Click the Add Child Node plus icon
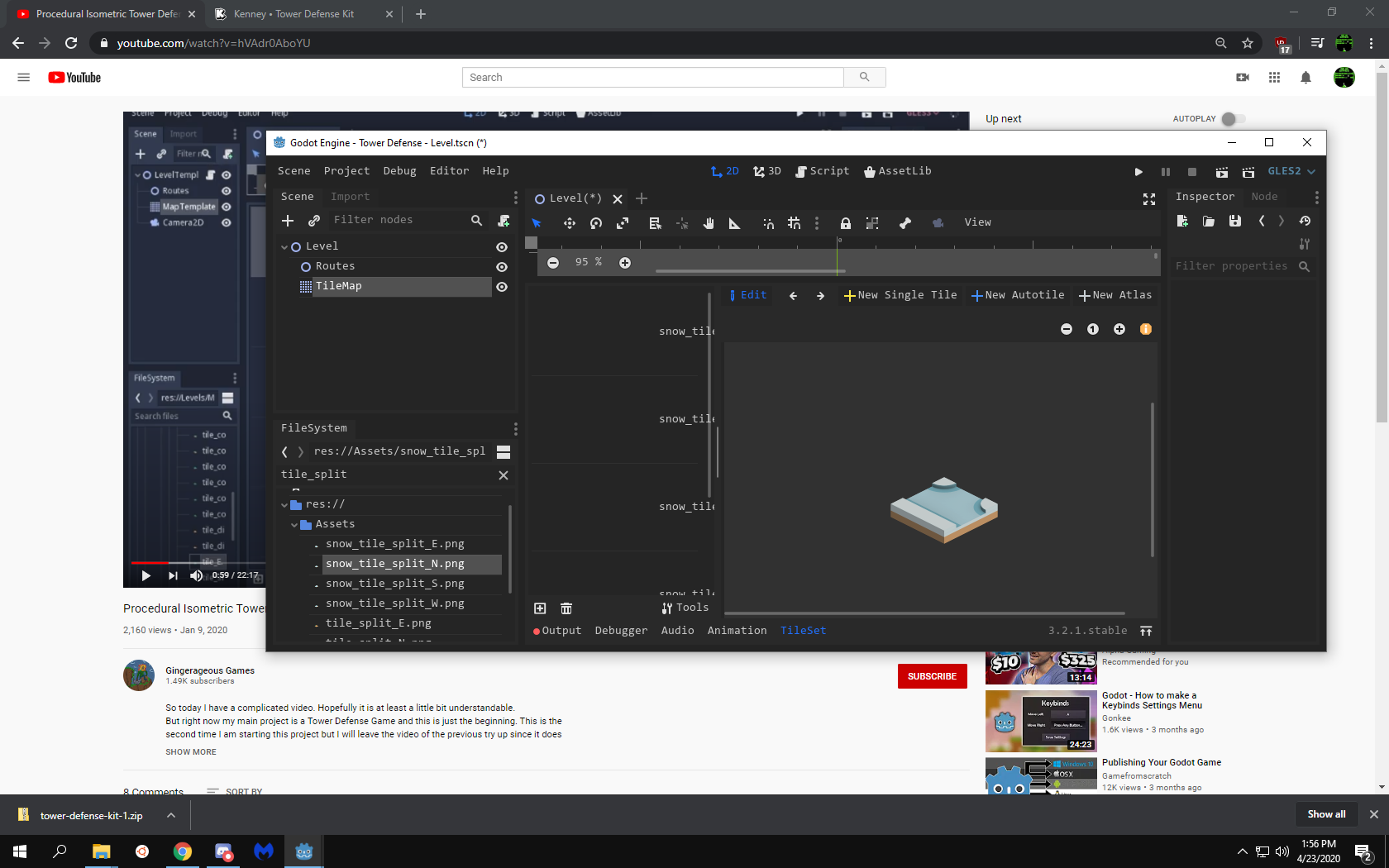Viewport: 1389px width, 868px height. (288, 221)
